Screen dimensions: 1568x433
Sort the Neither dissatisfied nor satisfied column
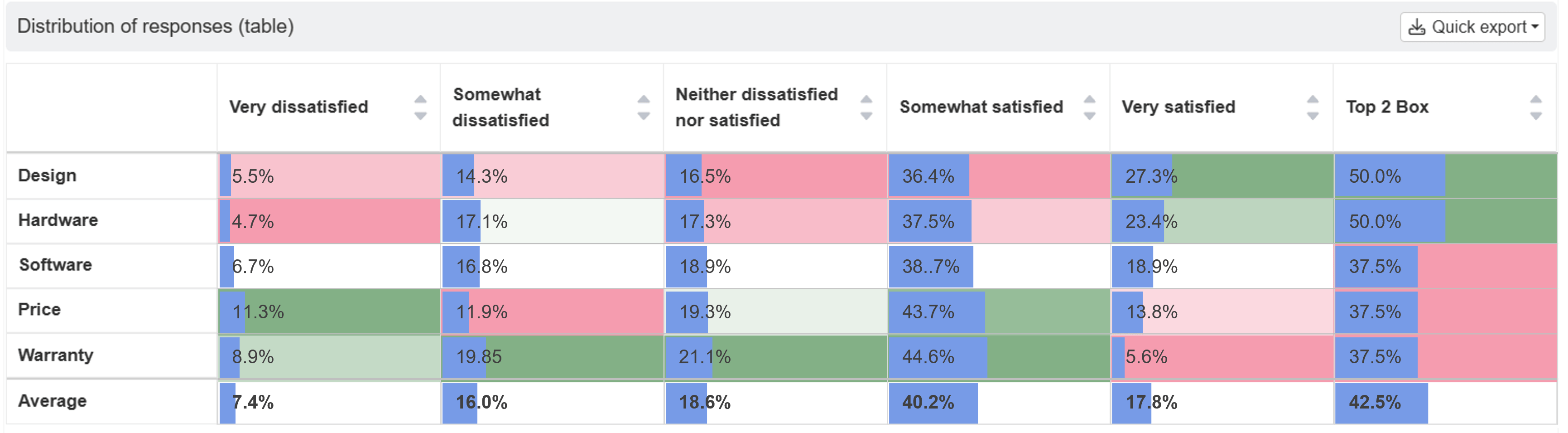866,107
